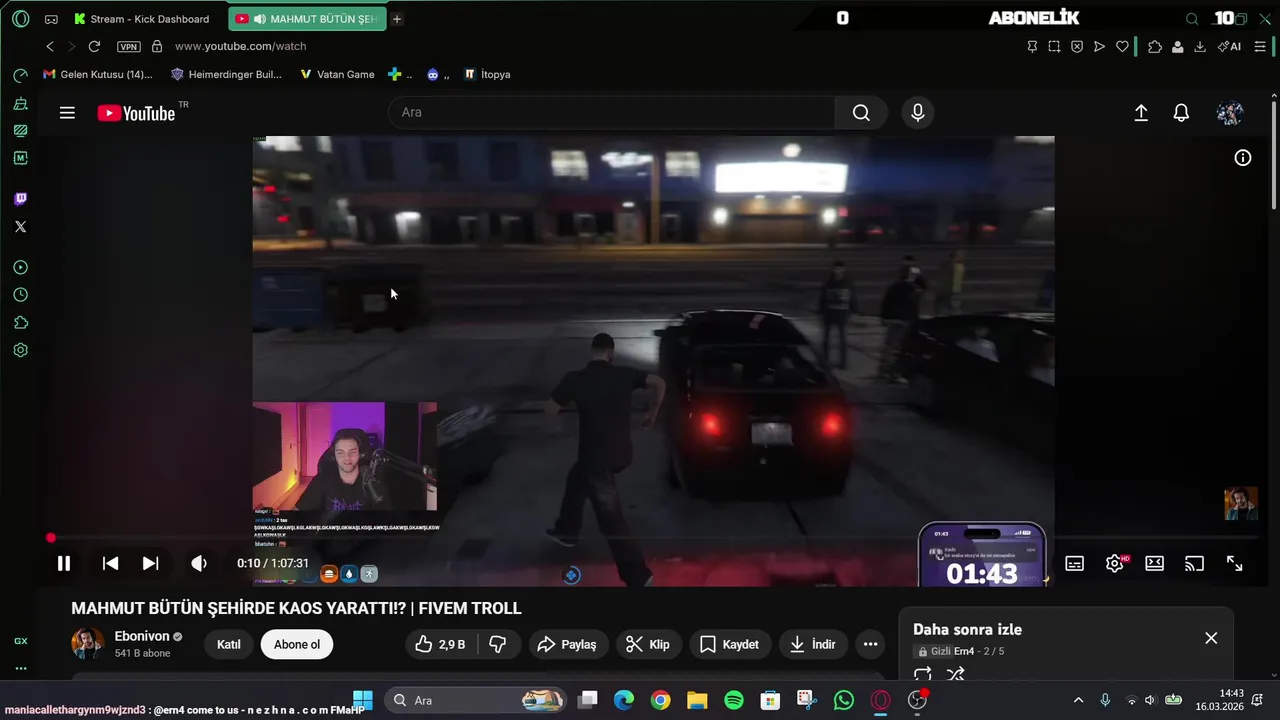Viewport: 1280px width, 720px height.
Task: Open X (Twitter) in sidebar
Action: tap(20, 227)
